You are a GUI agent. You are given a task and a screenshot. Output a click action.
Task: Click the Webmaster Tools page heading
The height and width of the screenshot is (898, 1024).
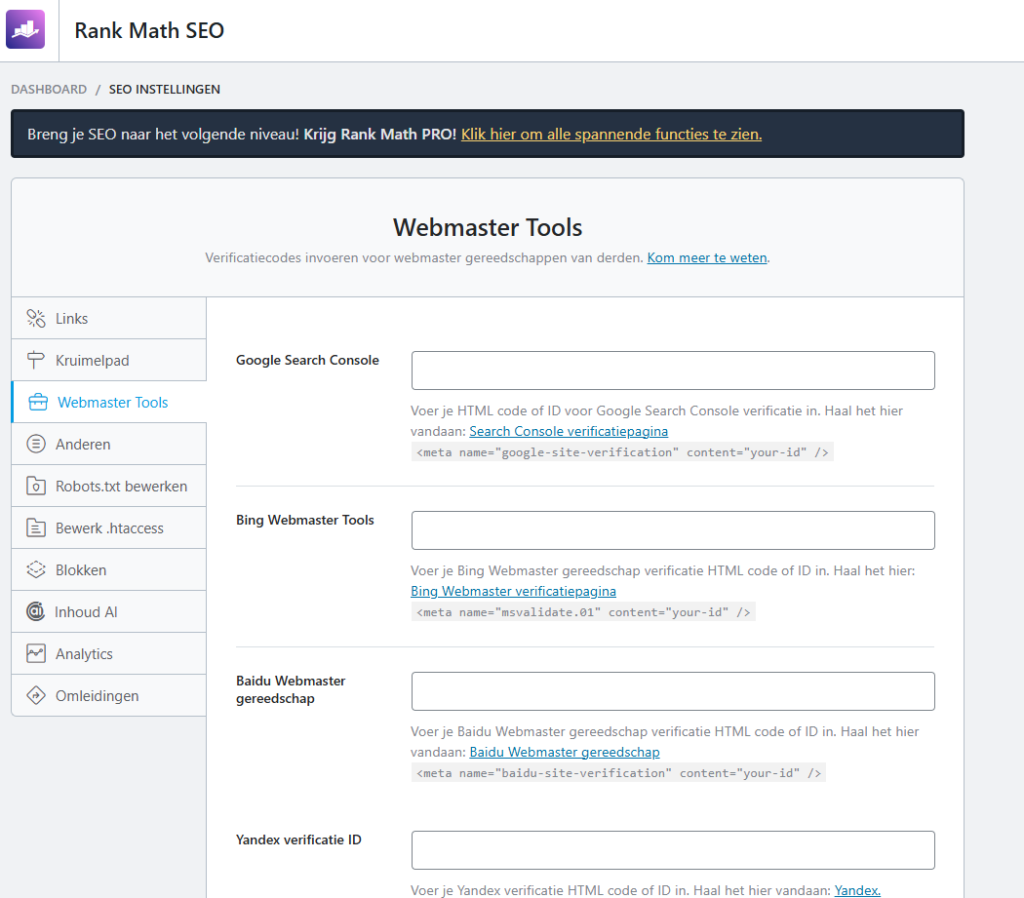[x=487, y=227]
